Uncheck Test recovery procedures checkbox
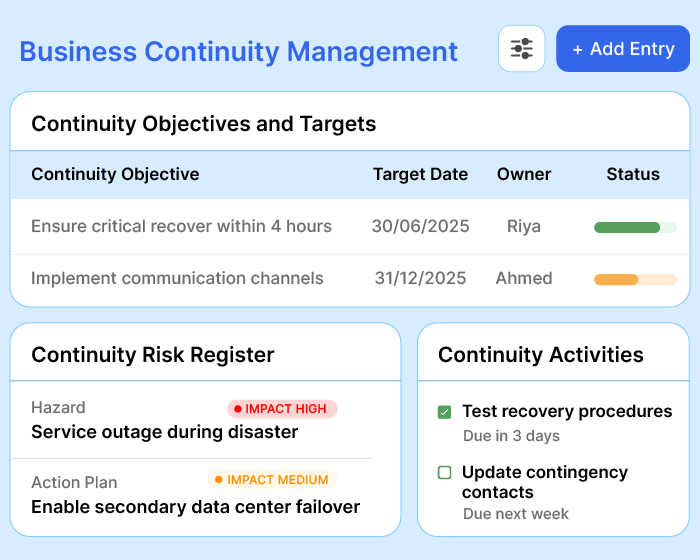The width and height of the screenshot is (700, 560). (445, 412)
